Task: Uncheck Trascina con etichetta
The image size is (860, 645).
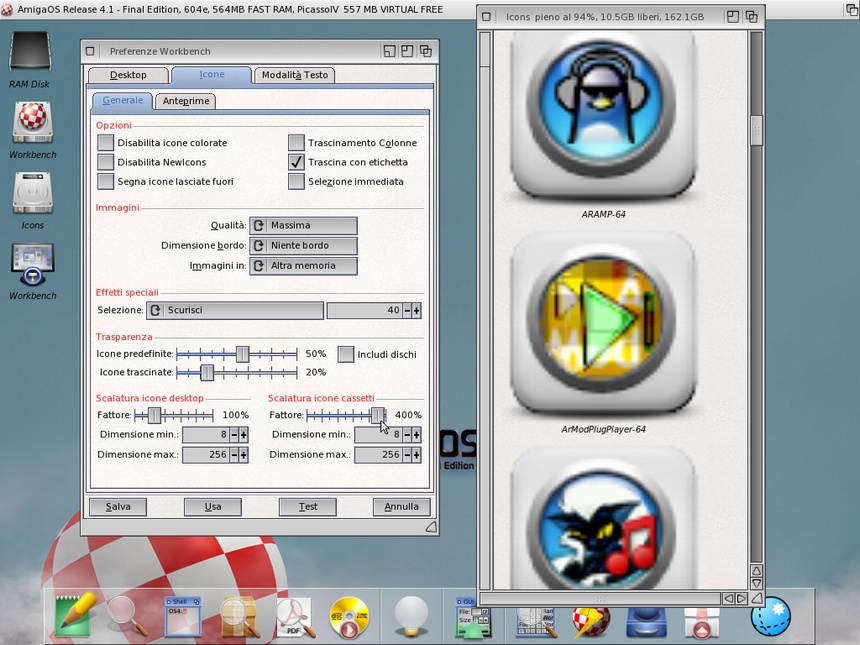Action: point(296,162)
